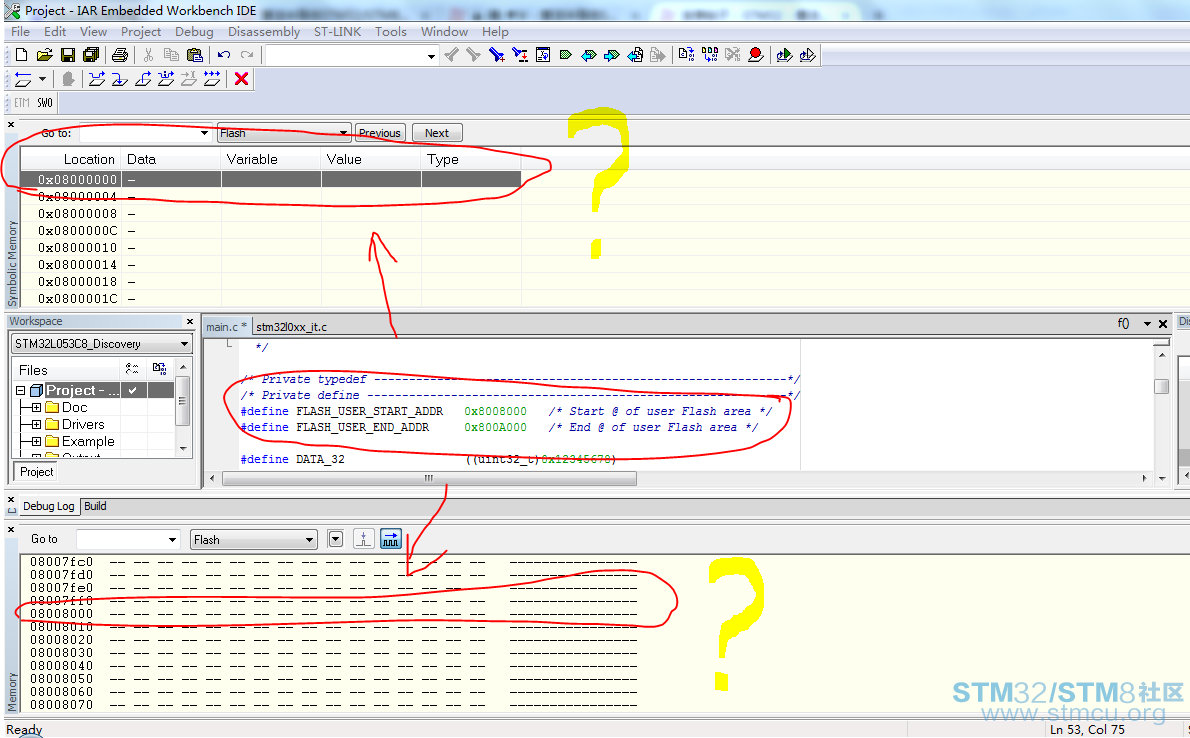Toggle bookmark with the green flag icon
The height and width of the screenshot is (738, 1190).
565,55
